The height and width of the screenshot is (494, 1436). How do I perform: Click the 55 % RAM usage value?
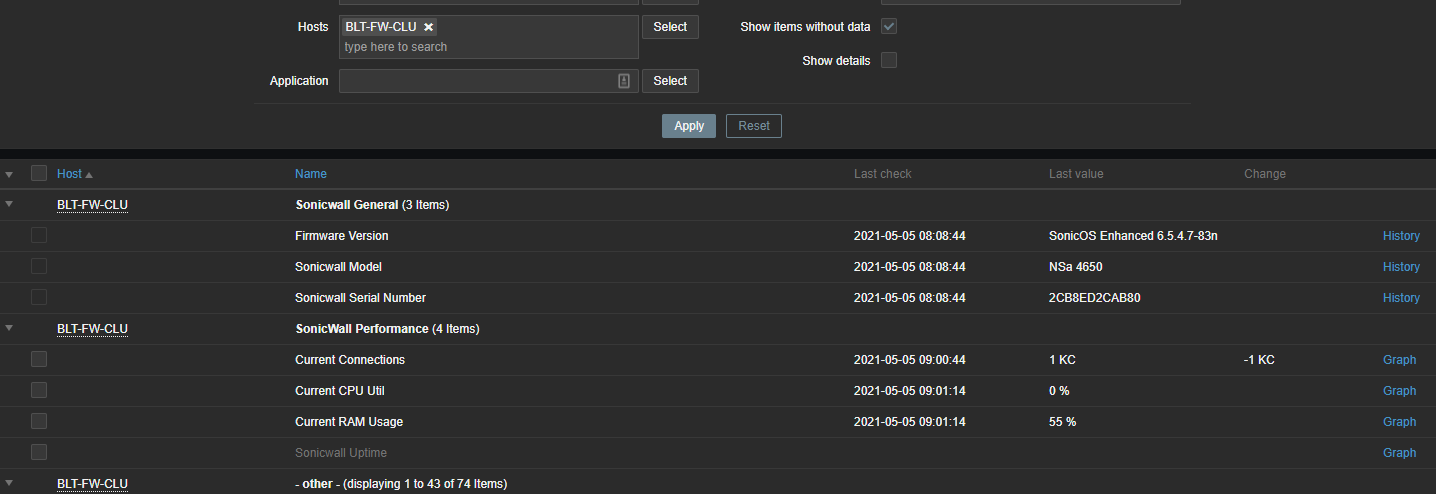click(1062, 422)
